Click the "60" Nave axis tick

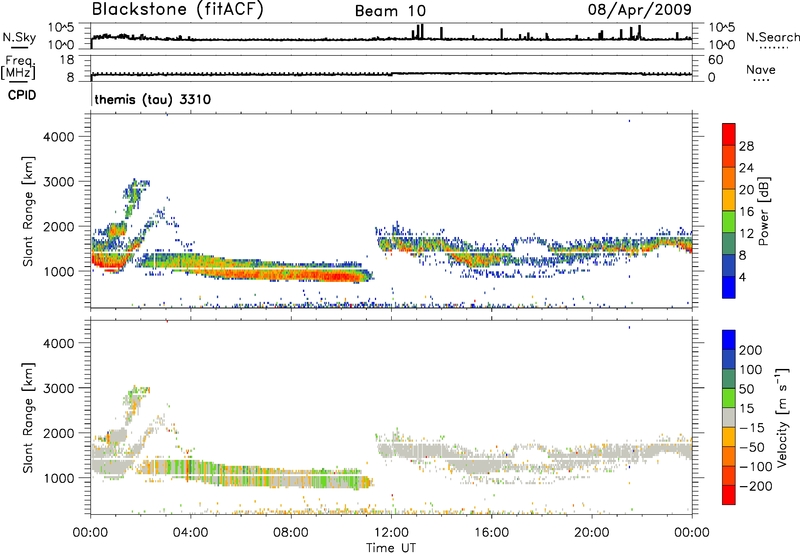[716, 60]
